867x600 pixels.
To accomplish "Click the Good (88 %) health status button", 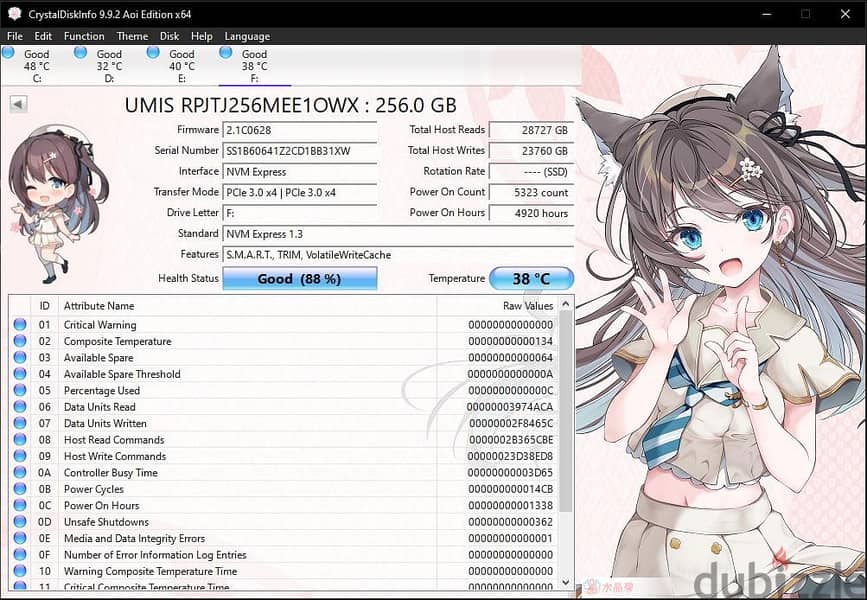I will point(300,278).
